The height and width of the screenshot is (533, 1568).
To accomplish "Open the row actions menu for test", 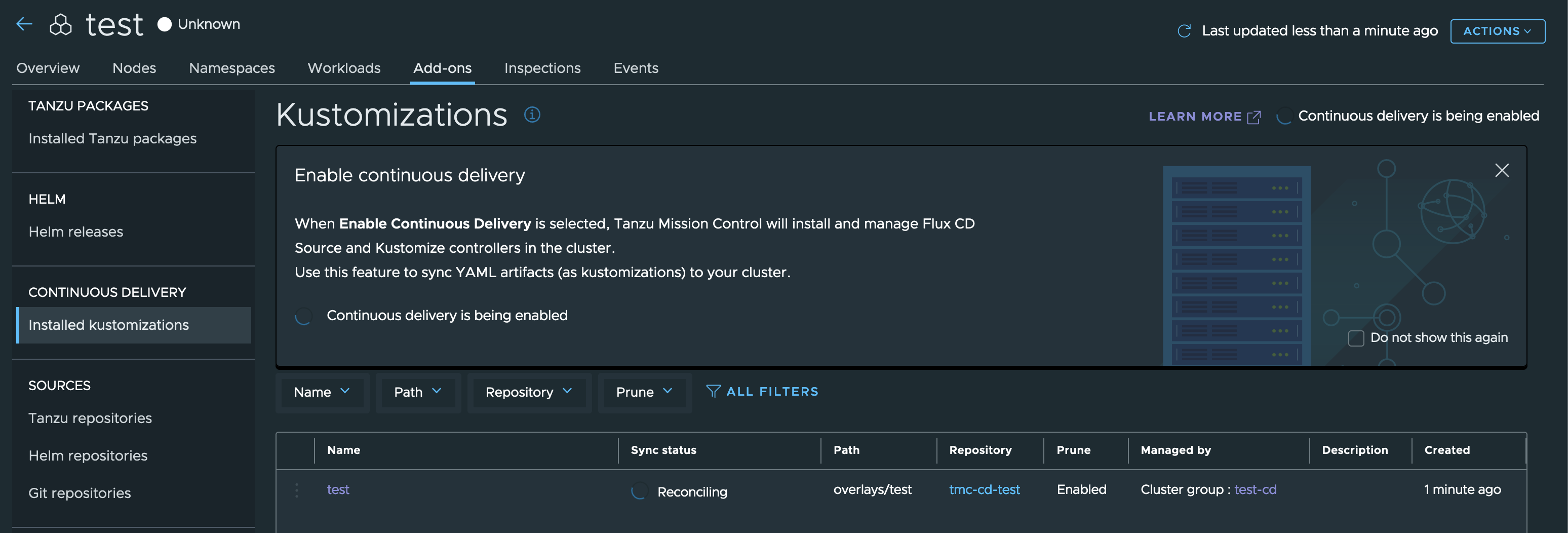I will tap(296, 490).
